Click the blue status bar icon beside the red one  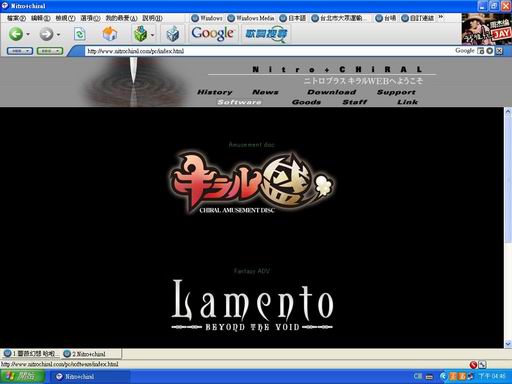[x=482, y=364]
